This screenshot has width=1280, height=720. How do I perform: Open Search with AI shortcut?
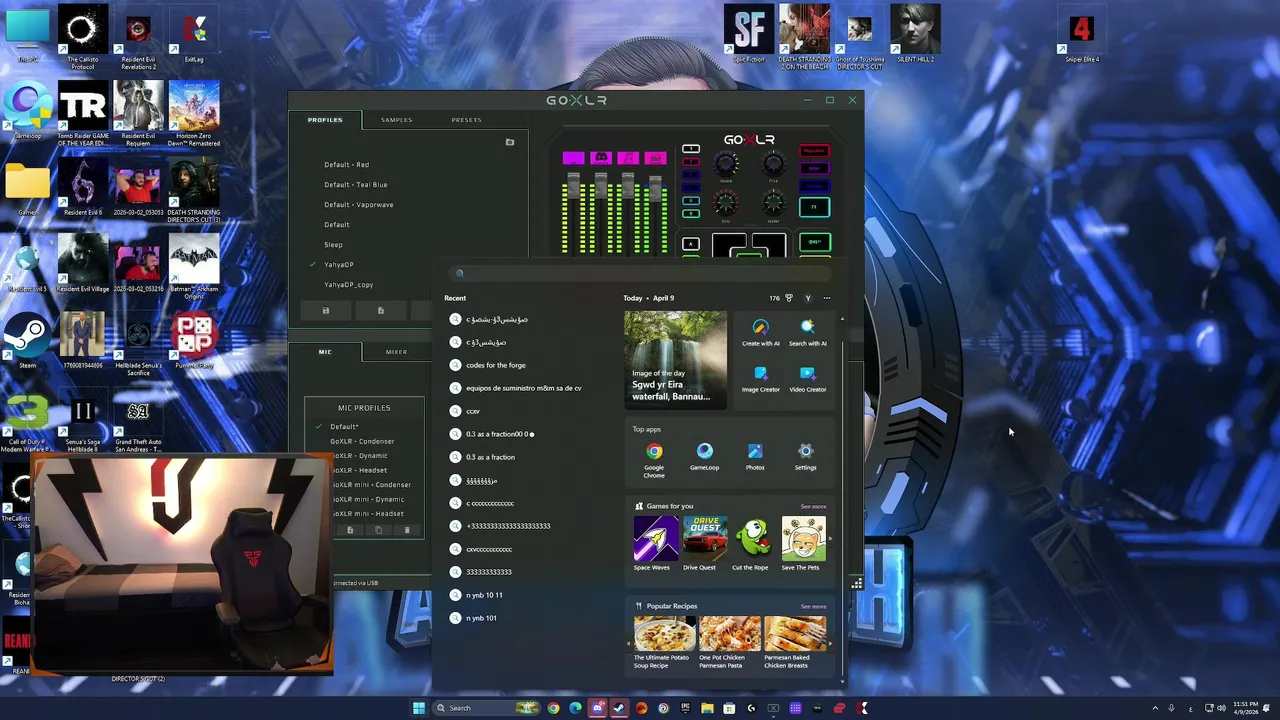[x=807, y=333]
